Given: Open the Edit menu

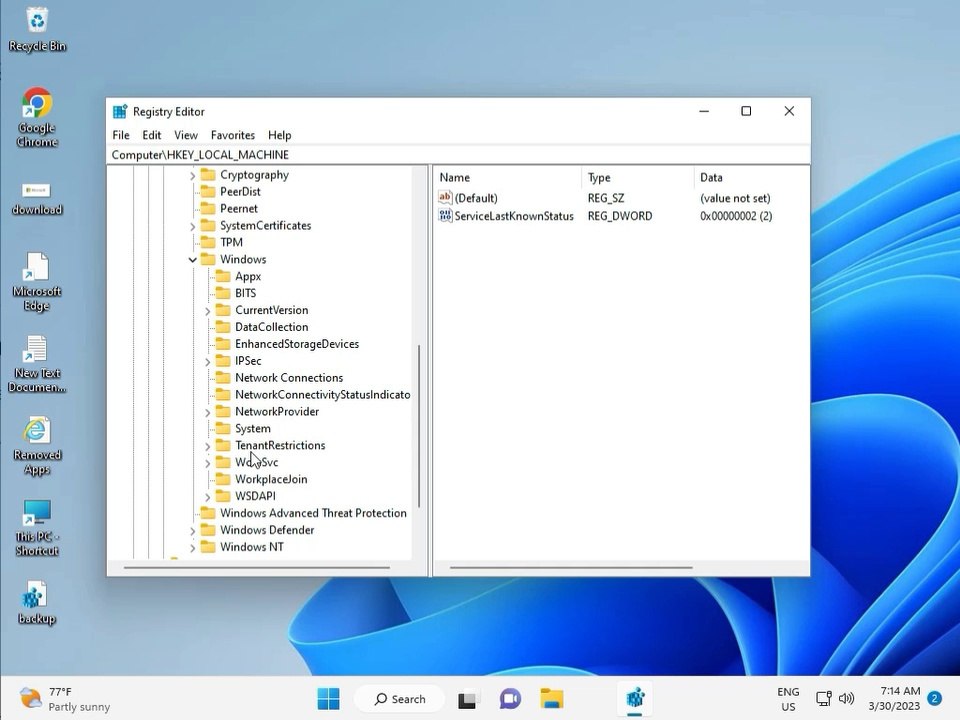Looking at the screenshot, I should 151,135.
